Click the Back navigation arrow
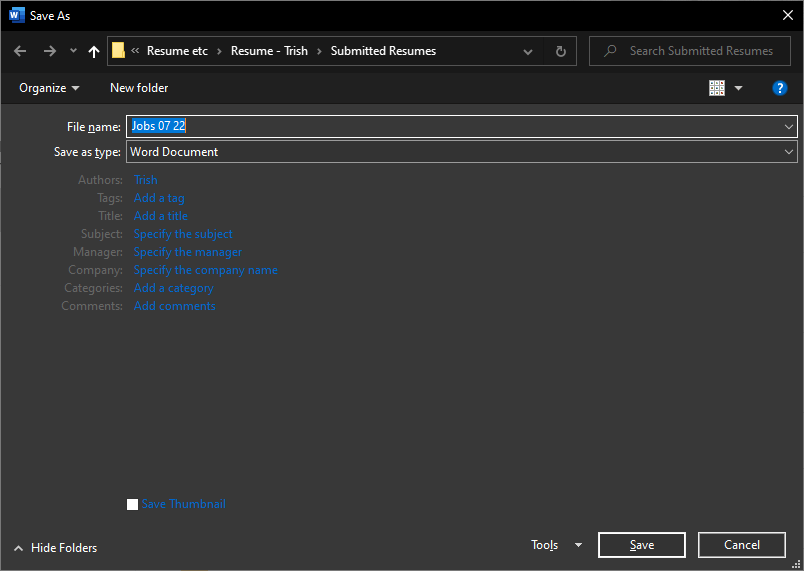The height and width of the screenshot is (571, 804). pyautogui.click(x=20, y=51)
